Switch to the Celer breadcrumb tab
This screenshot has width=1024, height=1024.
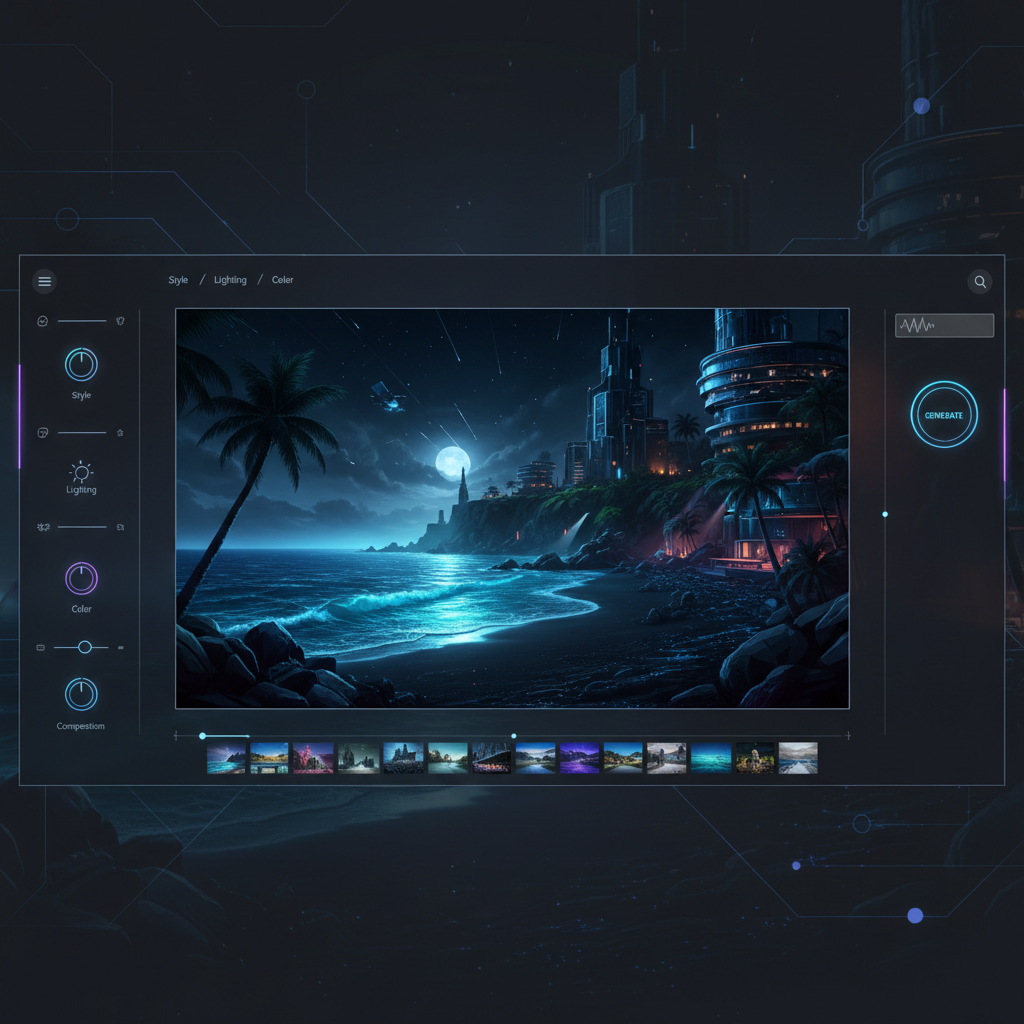tap(282, 280)
